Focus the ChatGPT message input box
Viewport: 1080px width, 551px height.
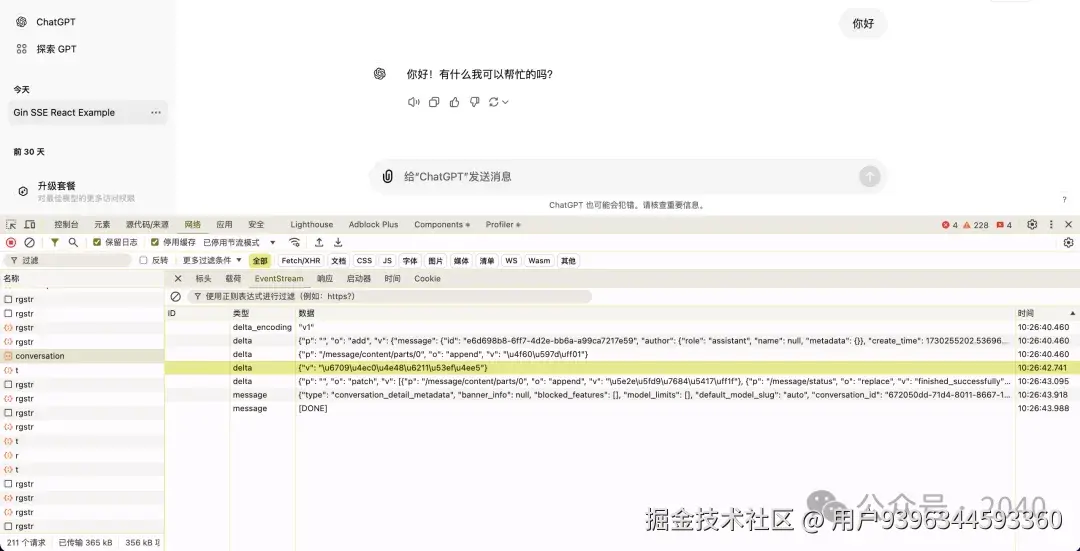pos(627,176)
